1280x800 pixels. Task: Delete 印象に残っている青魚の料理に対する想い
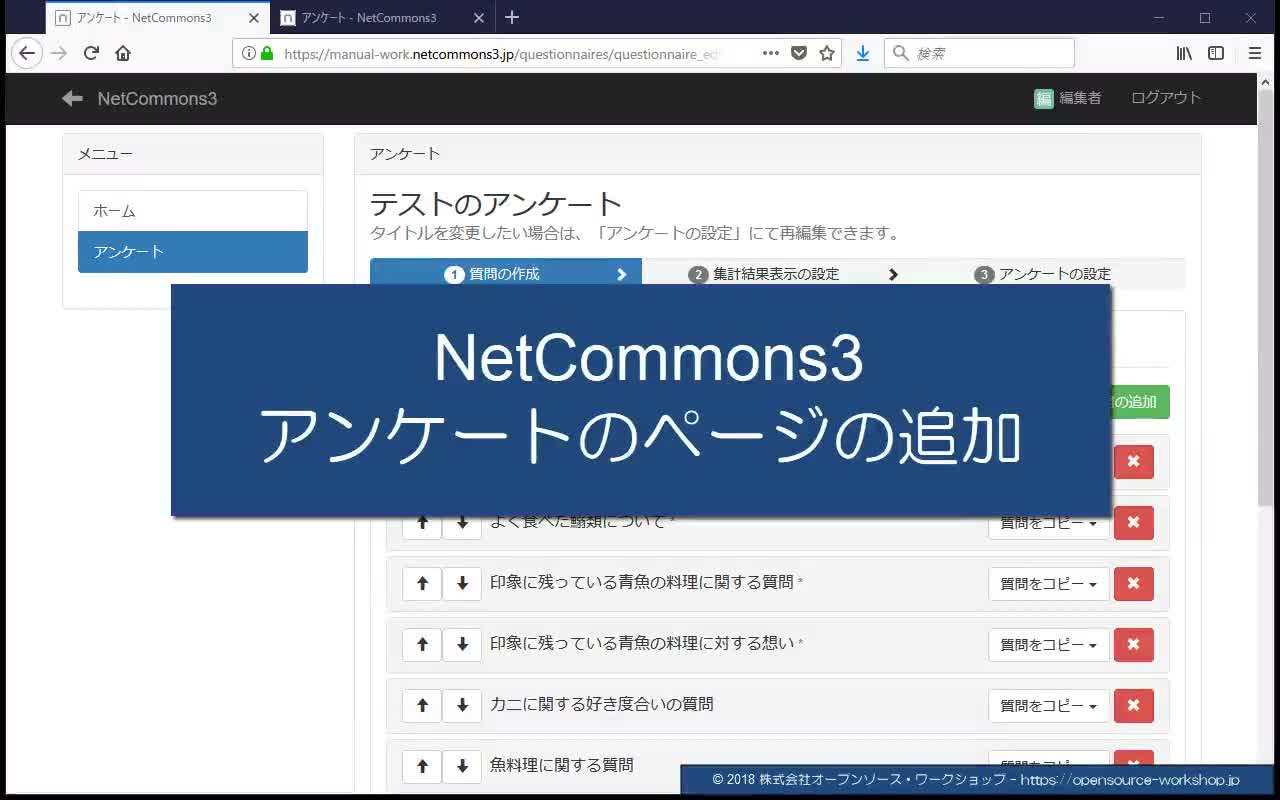click(1133, 645)
